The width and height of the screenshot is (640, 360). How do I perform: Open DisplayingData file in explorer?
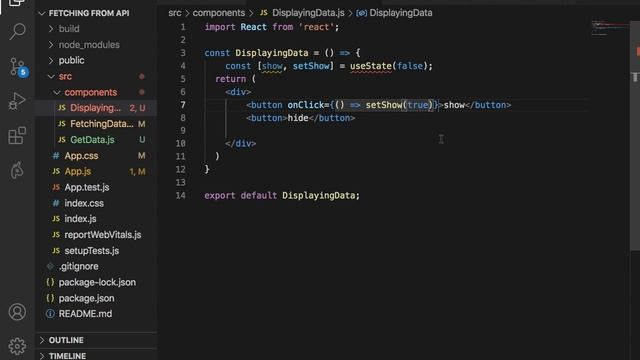pyautogui.click(x=96, y=108)
